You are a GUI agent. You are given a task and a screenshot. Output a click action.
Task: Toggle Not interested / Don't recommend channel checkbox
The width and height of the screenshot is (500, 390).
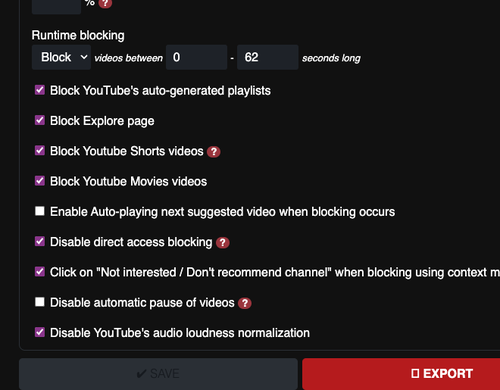[40, 272]
